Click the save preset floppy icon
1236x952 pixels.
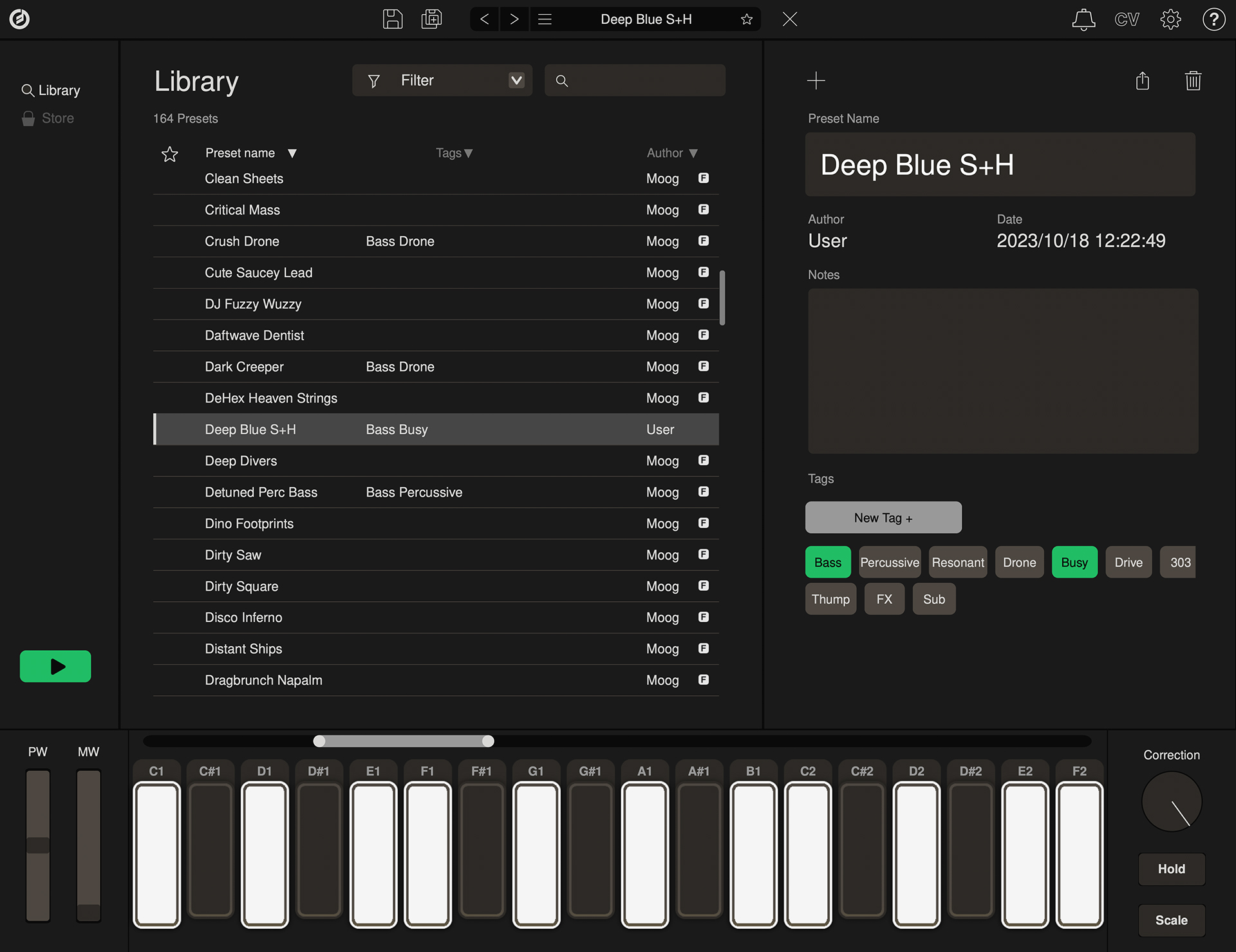(392, 19)
